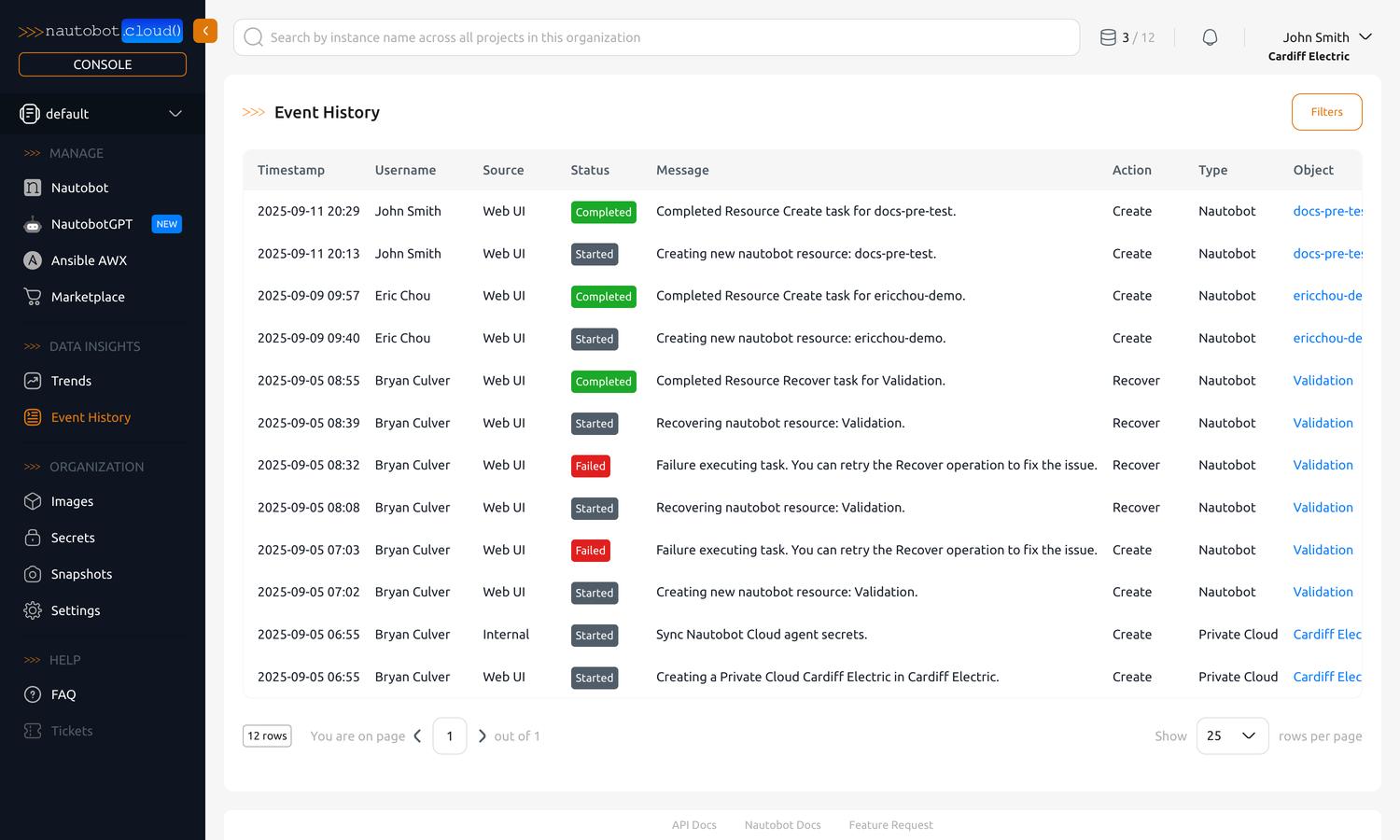Go to the Images section

pyautogui.click(x=72, y=501)
